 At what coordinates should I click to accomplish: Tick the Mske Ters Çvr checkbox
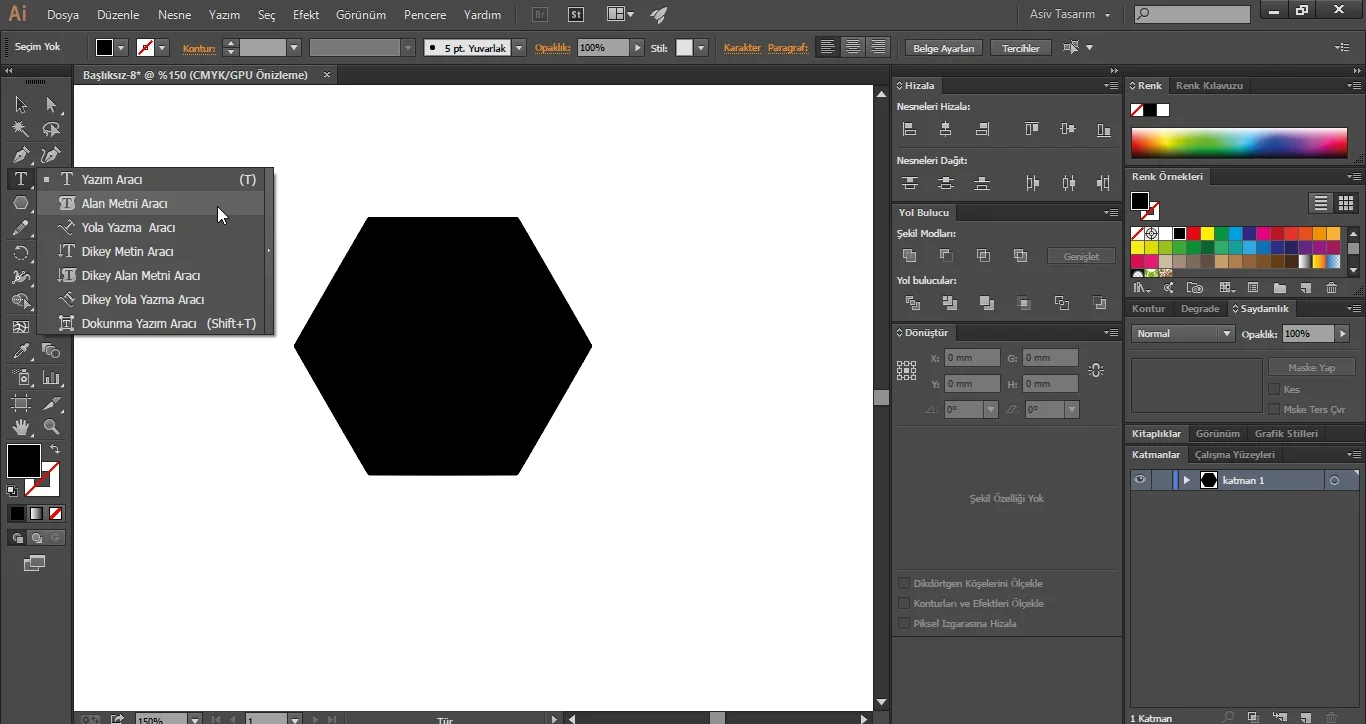point(1274,409)
